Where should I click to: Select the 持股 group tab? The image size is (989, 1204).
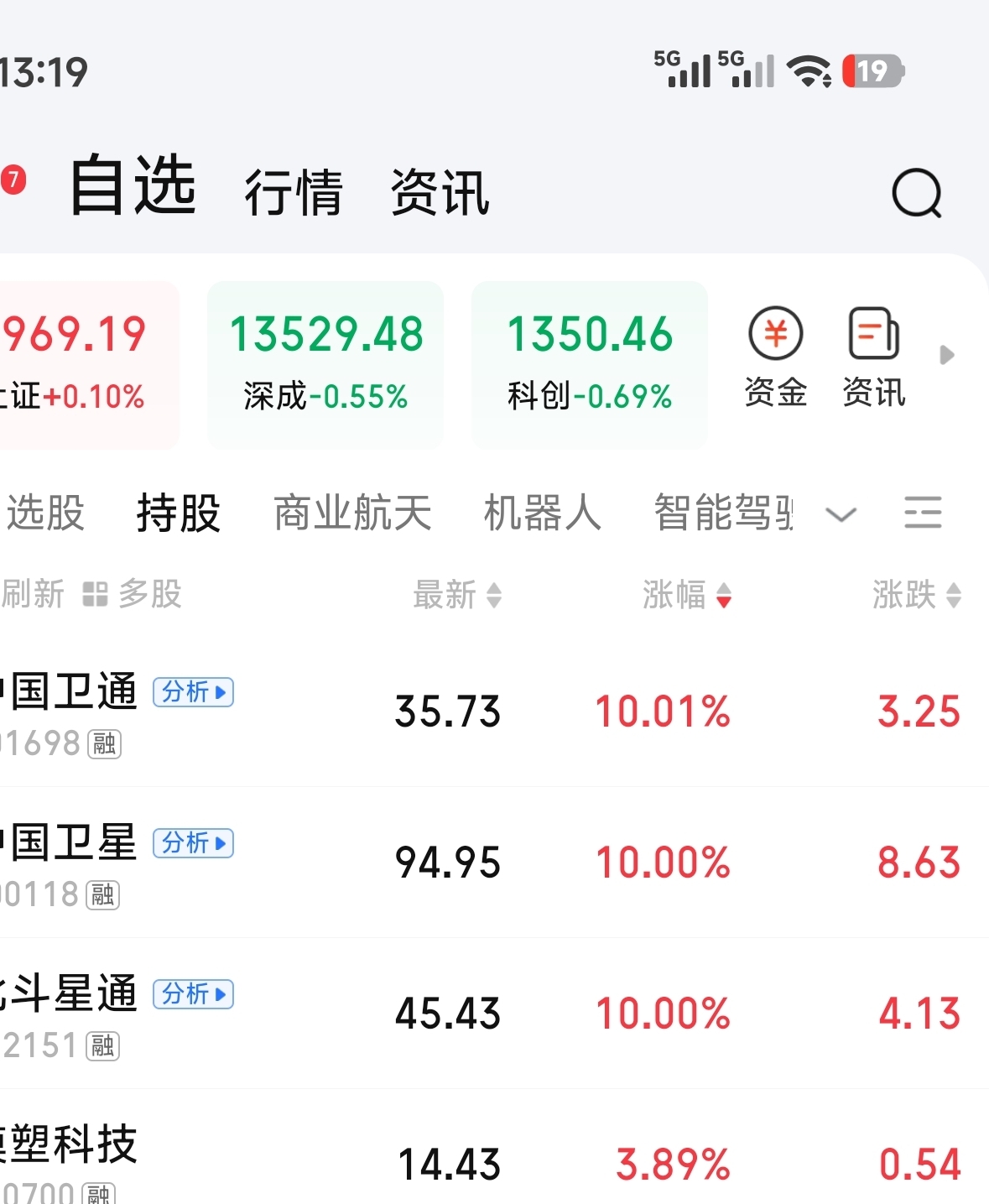(179, 513)
